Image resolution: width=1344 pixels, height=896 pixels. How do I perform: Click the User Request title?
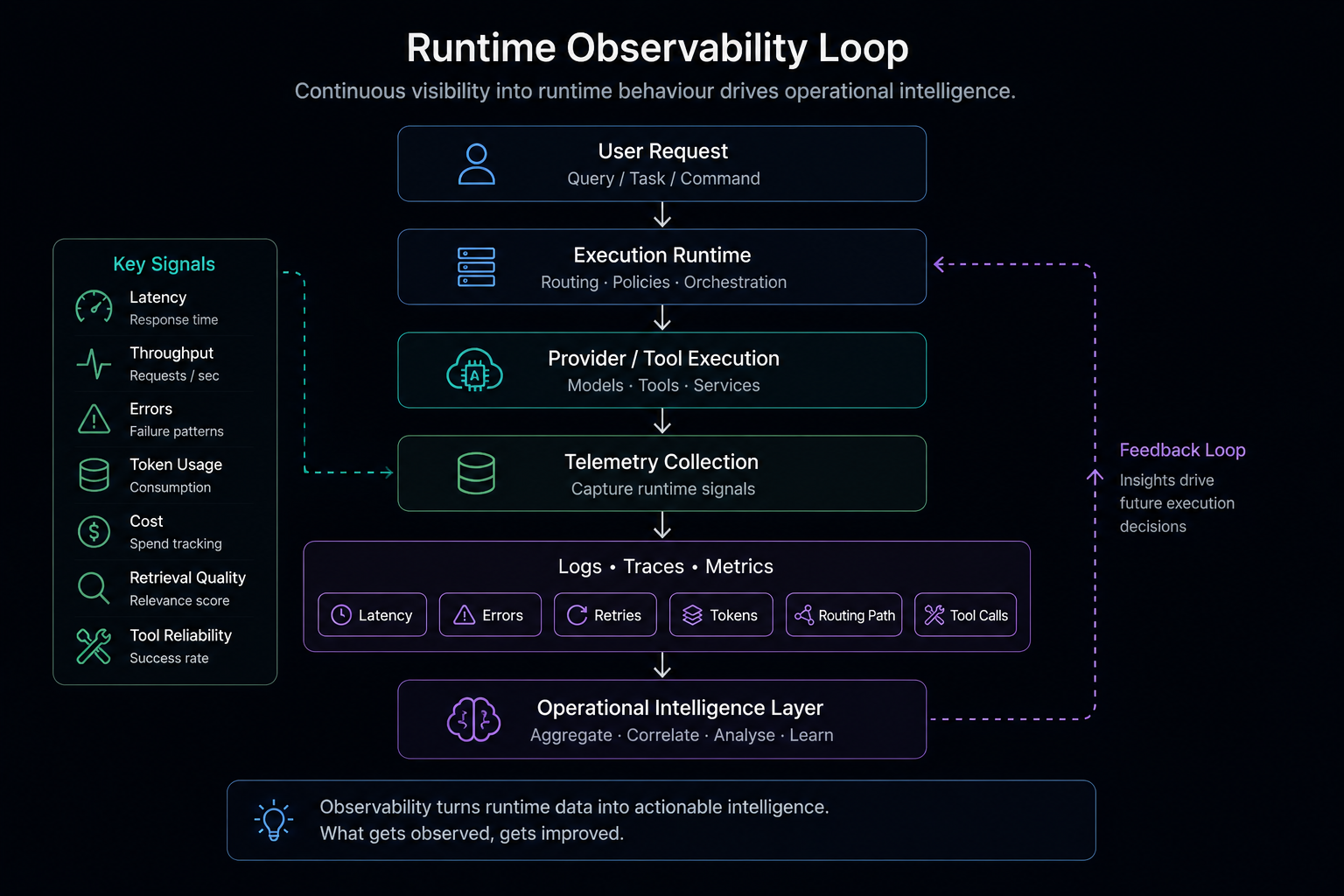662,151
